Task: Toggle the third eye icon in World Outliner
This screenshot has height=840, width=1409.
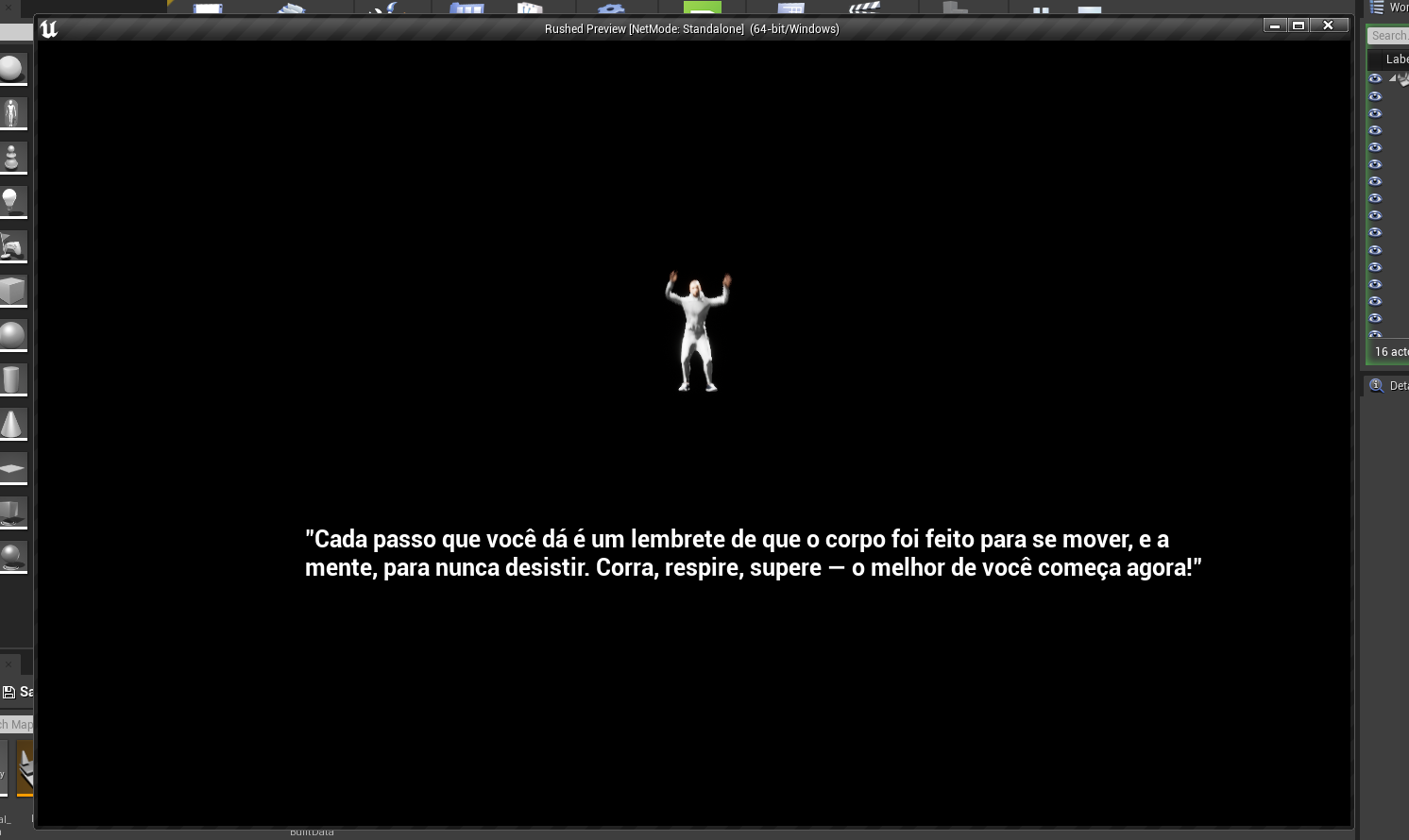Action: tap(1375, 113)
